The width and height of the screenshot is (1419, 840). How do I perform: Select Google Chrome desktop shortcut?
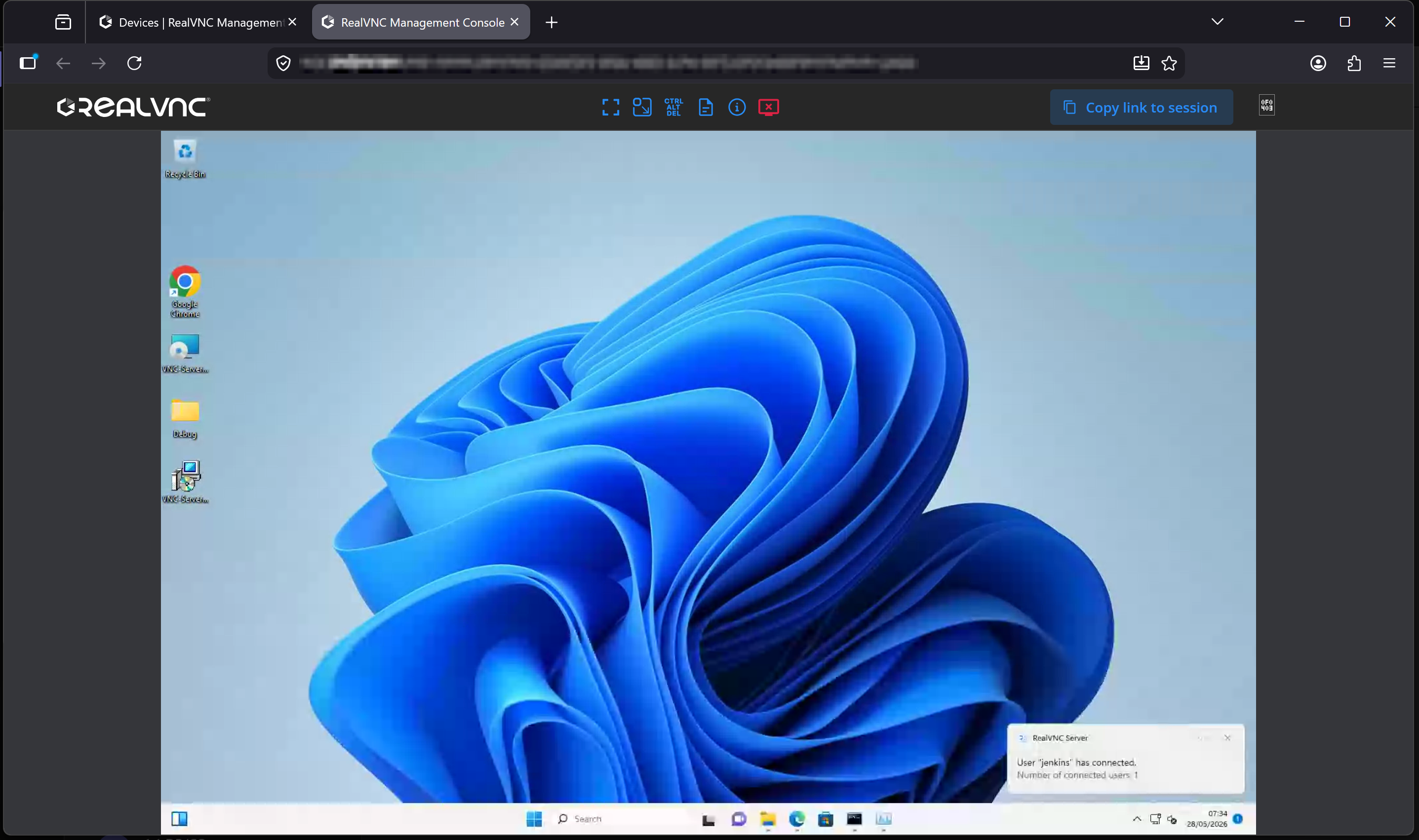pyautogui.click(x=185, y=292)
